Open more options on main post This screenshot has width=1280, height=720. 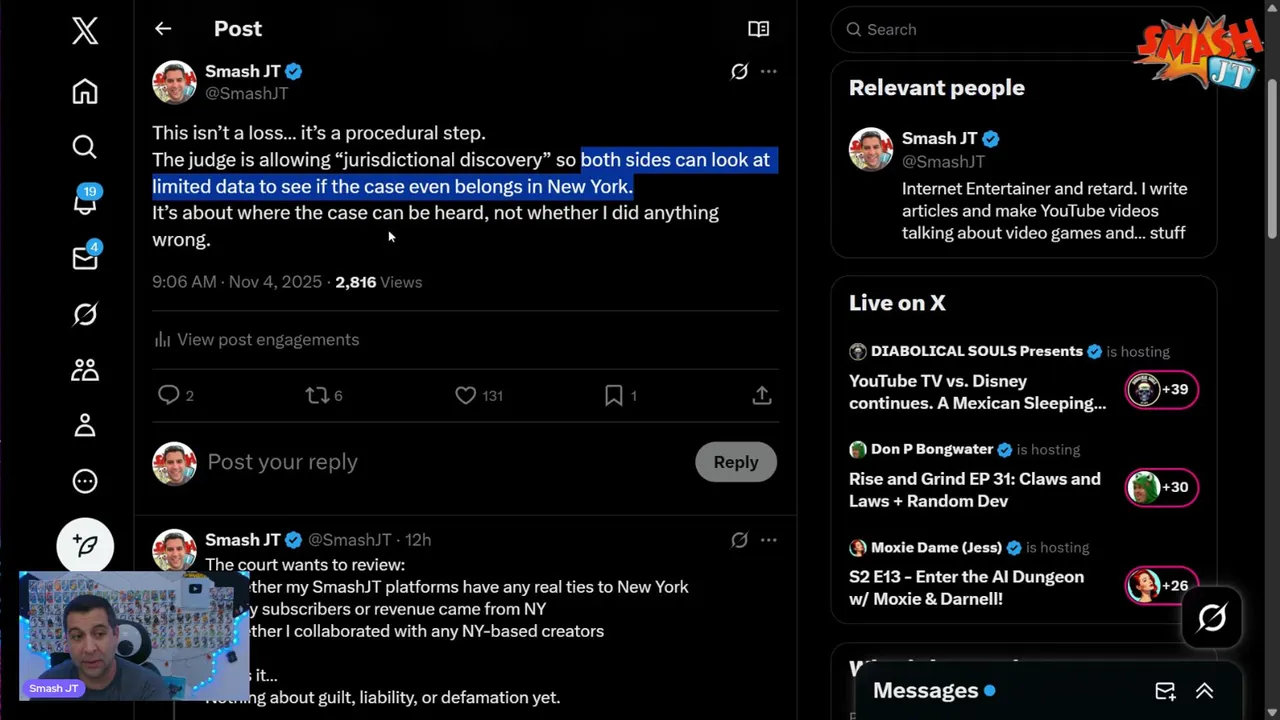[768, 71]
